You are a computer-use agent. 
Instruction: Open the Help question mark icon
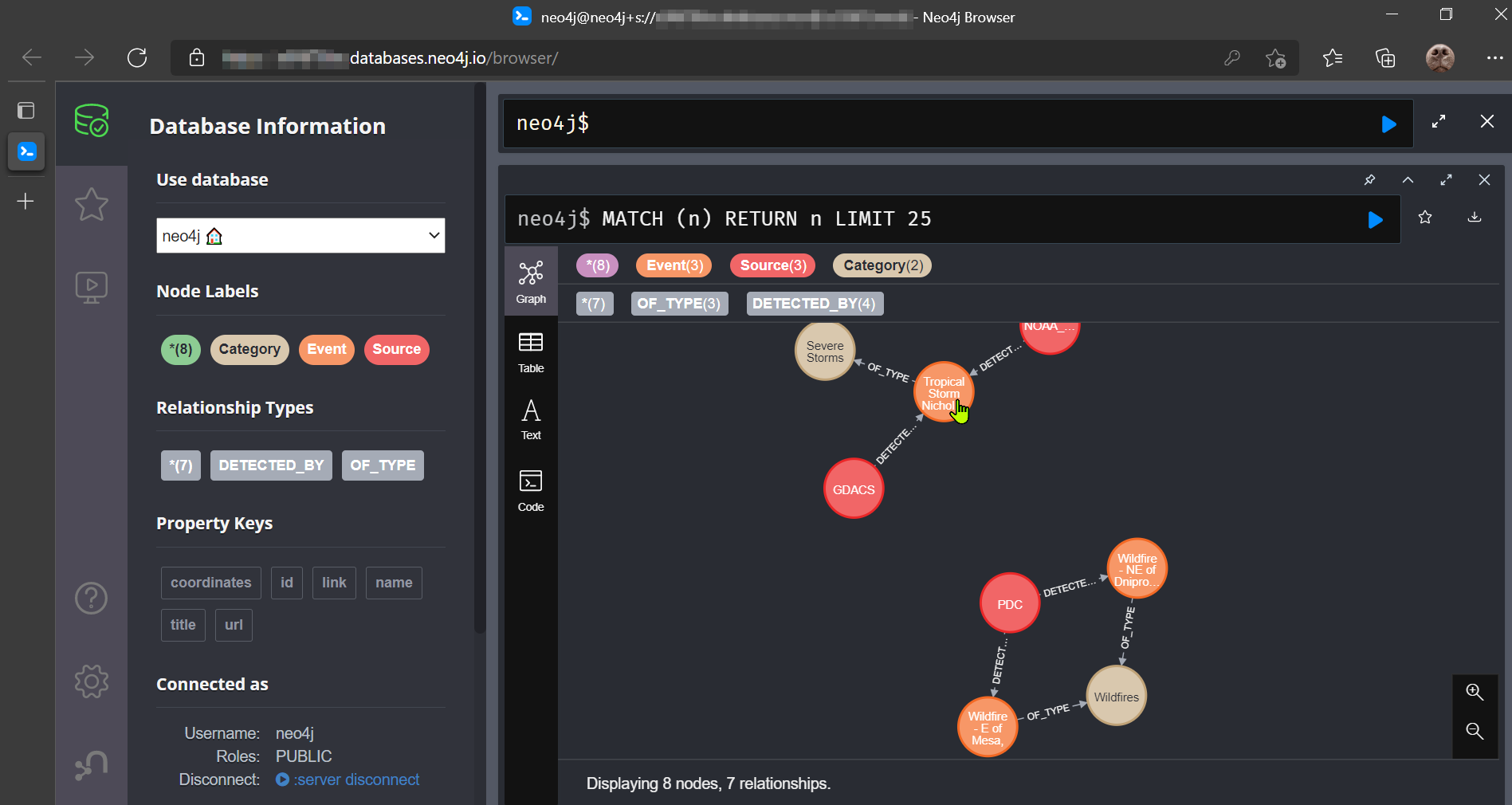point(91,598)
